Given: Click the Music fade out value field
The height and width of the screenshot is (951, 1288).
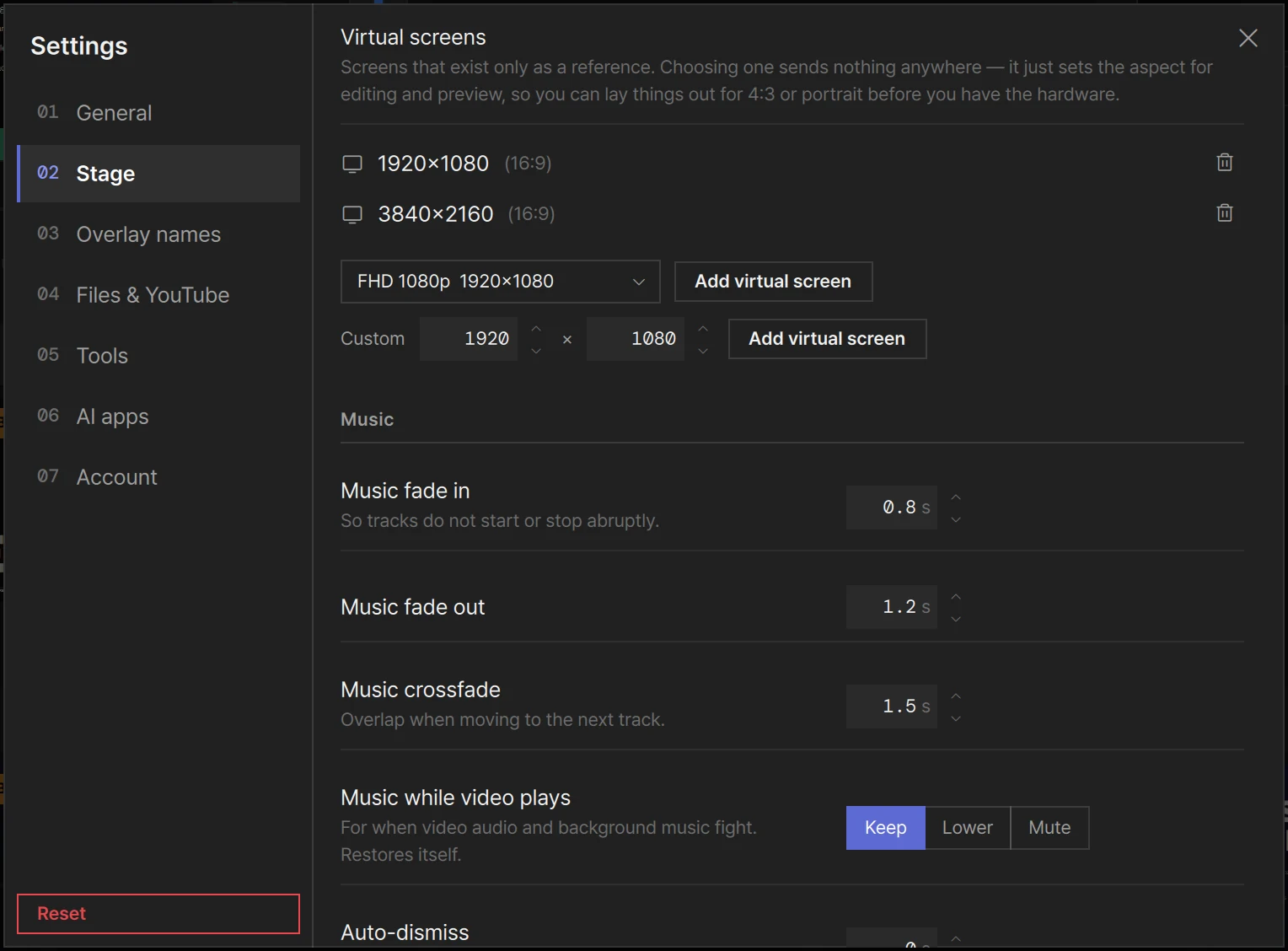Looking at the screenshot, I should [x=892, y=607].
